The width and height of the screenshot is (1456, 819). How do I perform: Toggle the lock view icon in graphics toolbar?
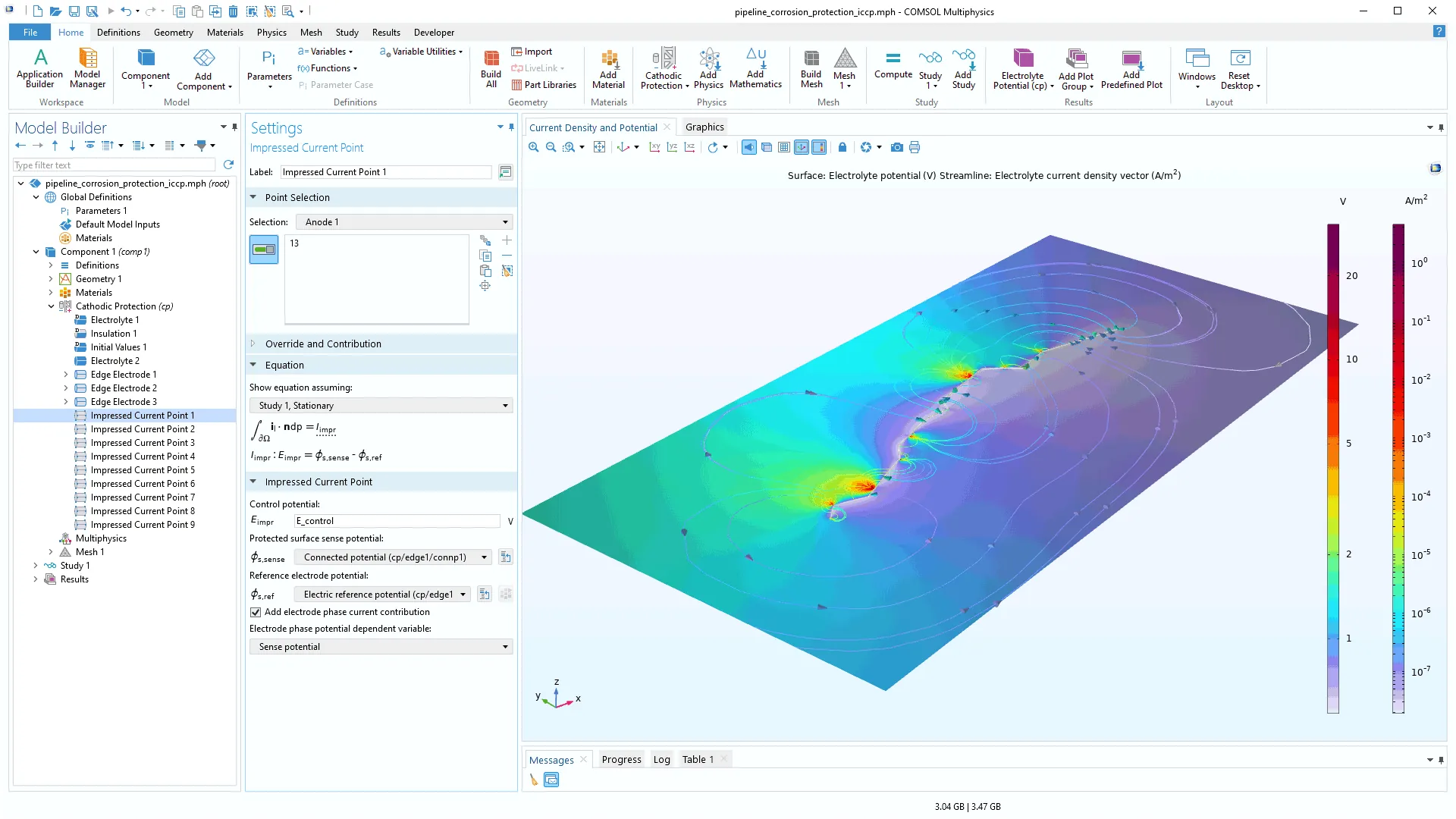click(x=842, y=147)
